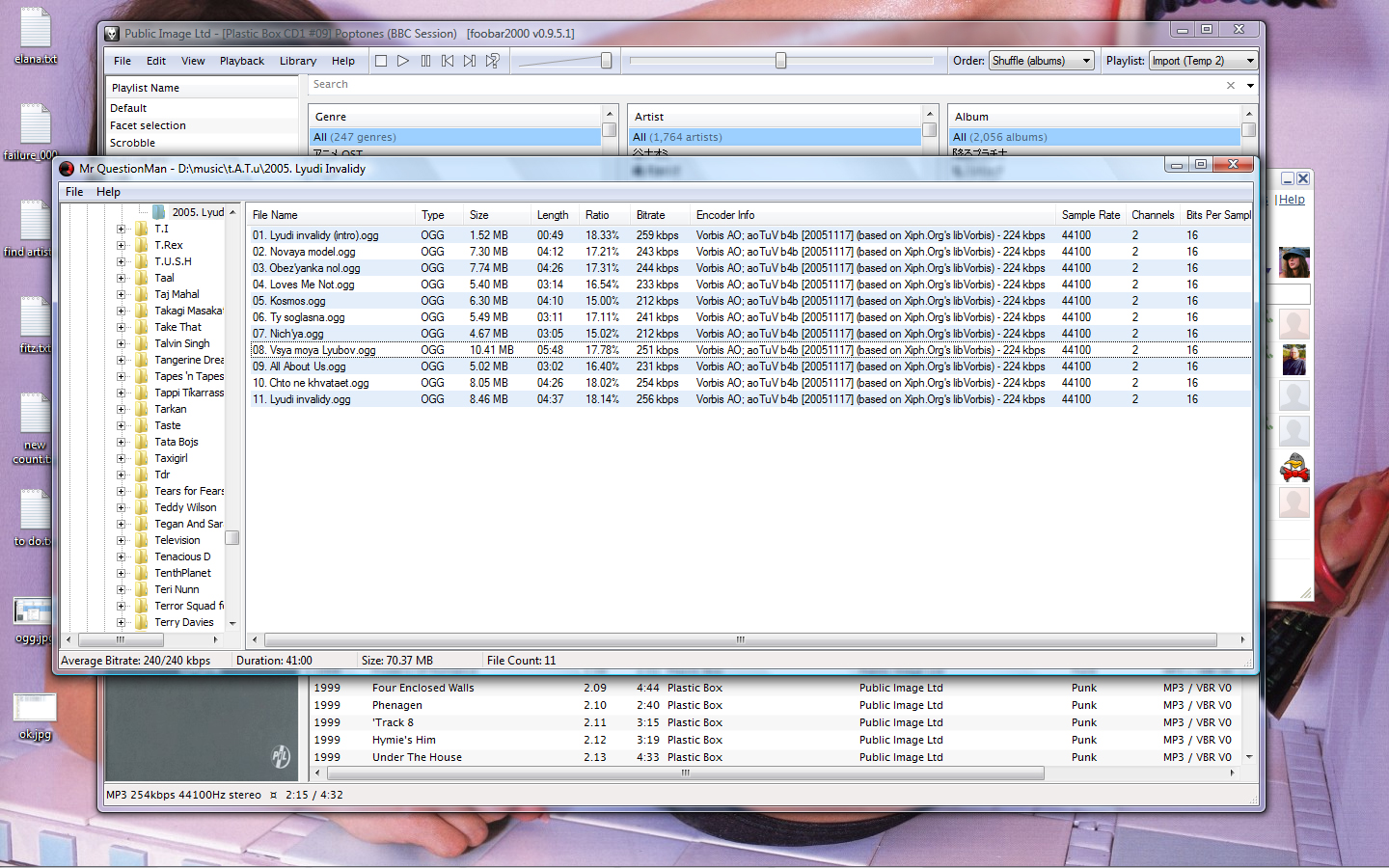Viewport: 1389px width, 868px height.
Task: Click the Mr QuestionMan file list horizontal scrollbar
Action: (740, 639)
